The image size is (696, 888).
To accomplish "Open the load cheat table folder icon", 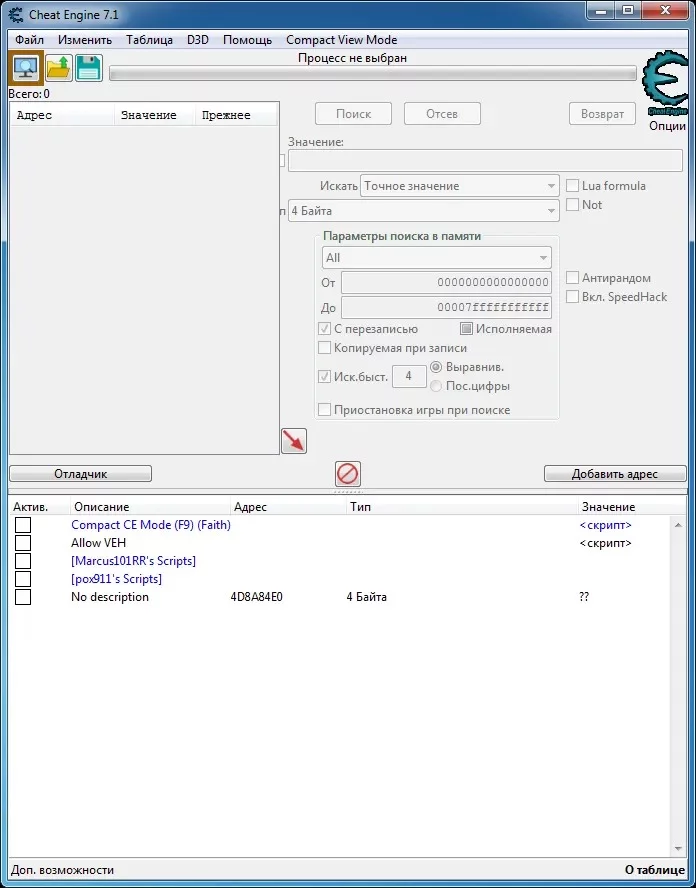I will coord(59,68).
